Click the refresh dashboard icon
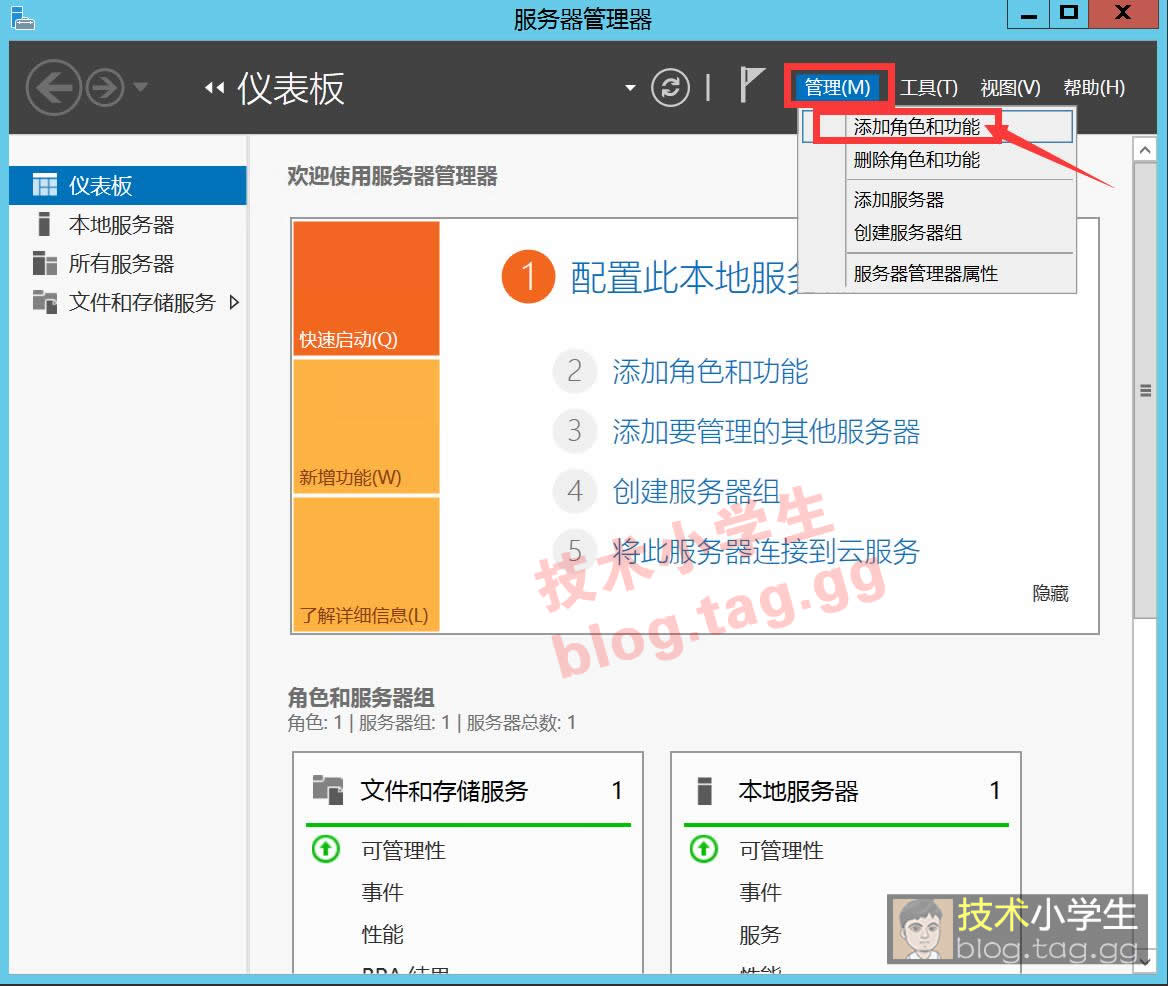The width and height of the screenshot is (1168, 986). coord(670,88)
